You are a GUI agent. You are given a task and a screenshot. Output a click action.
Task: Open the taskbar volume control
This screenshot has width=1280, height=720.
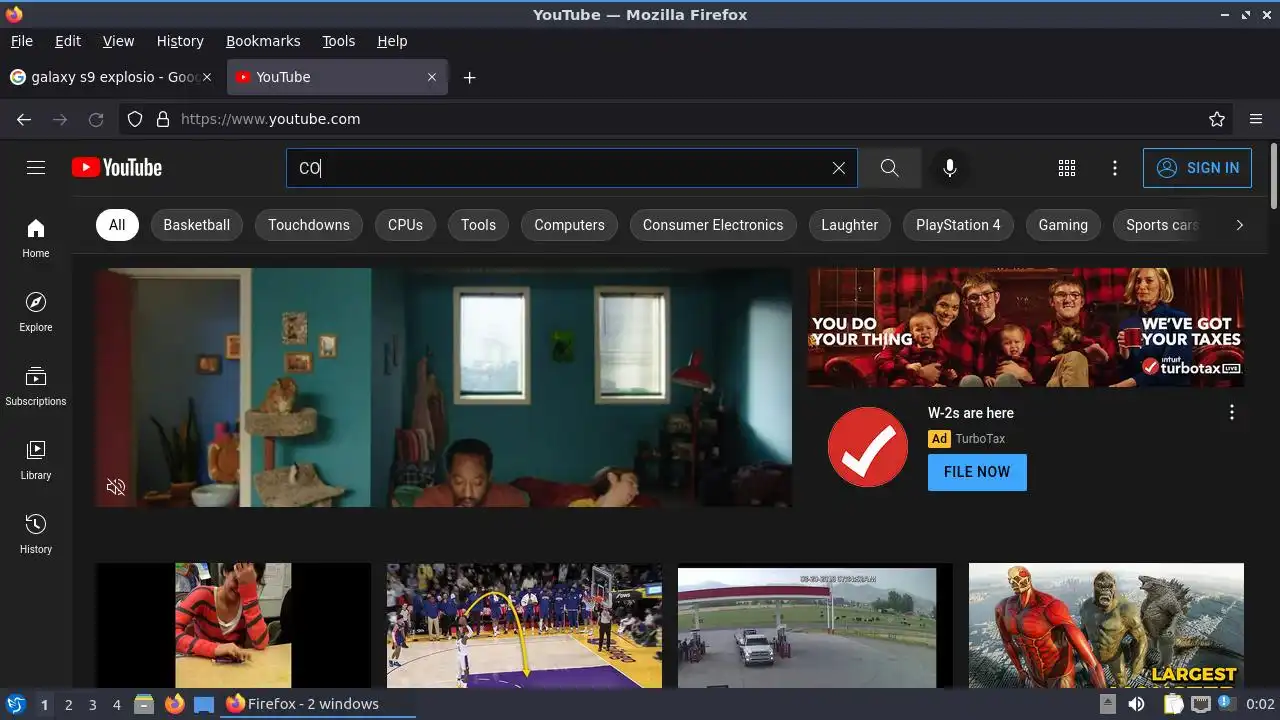click(1136, 704)
